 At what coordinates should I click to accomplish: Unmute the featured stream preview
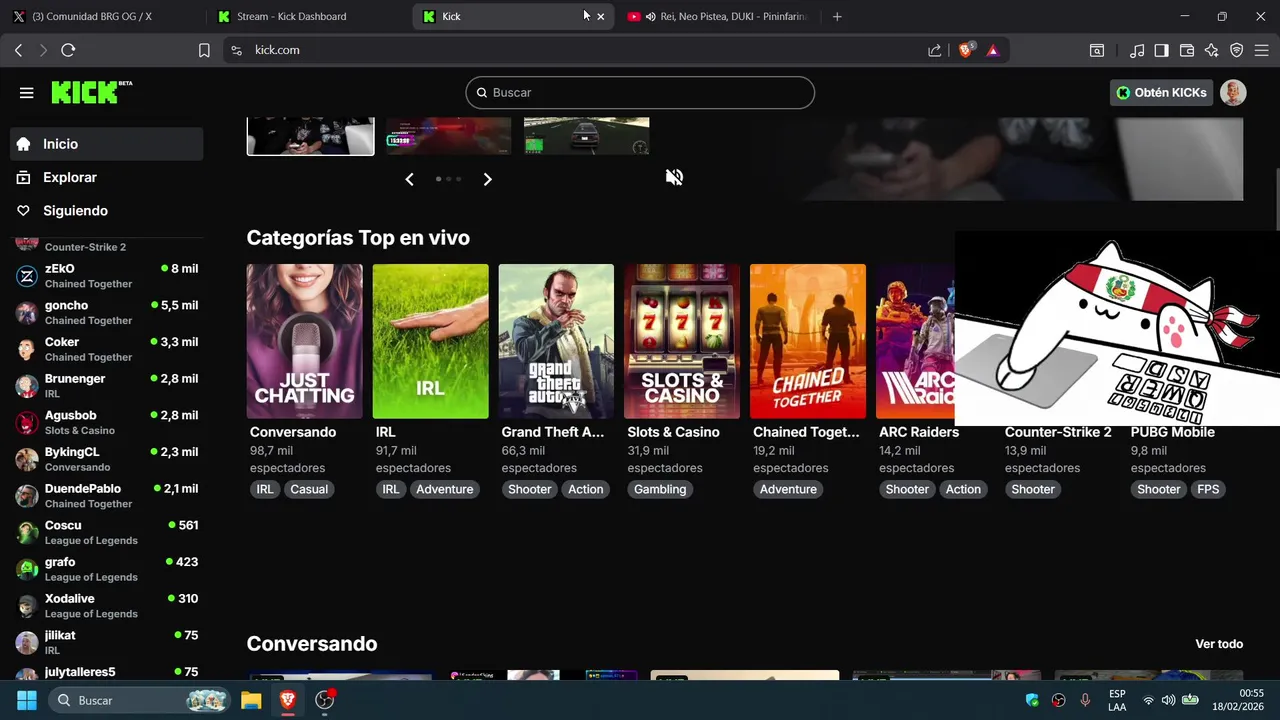point(674,177)
